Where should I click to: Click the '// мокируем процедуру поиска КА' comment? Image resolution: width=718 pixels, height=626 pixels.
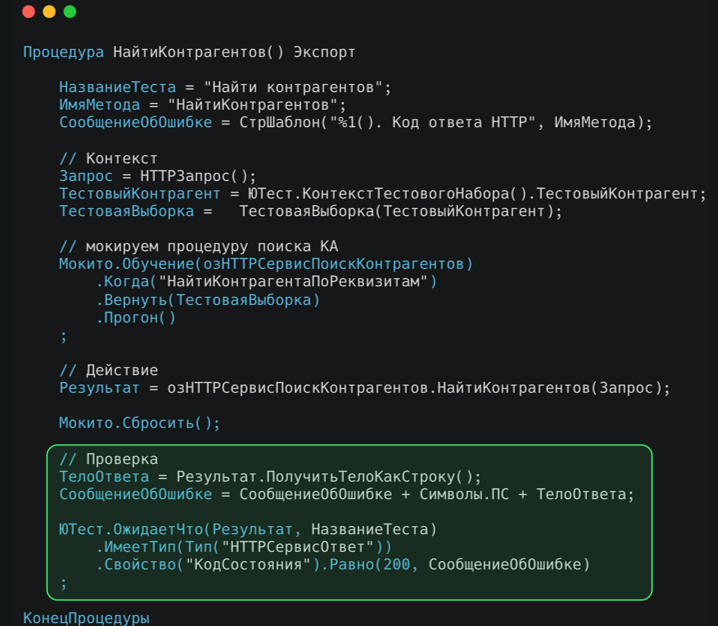click(x=198, y=246)
